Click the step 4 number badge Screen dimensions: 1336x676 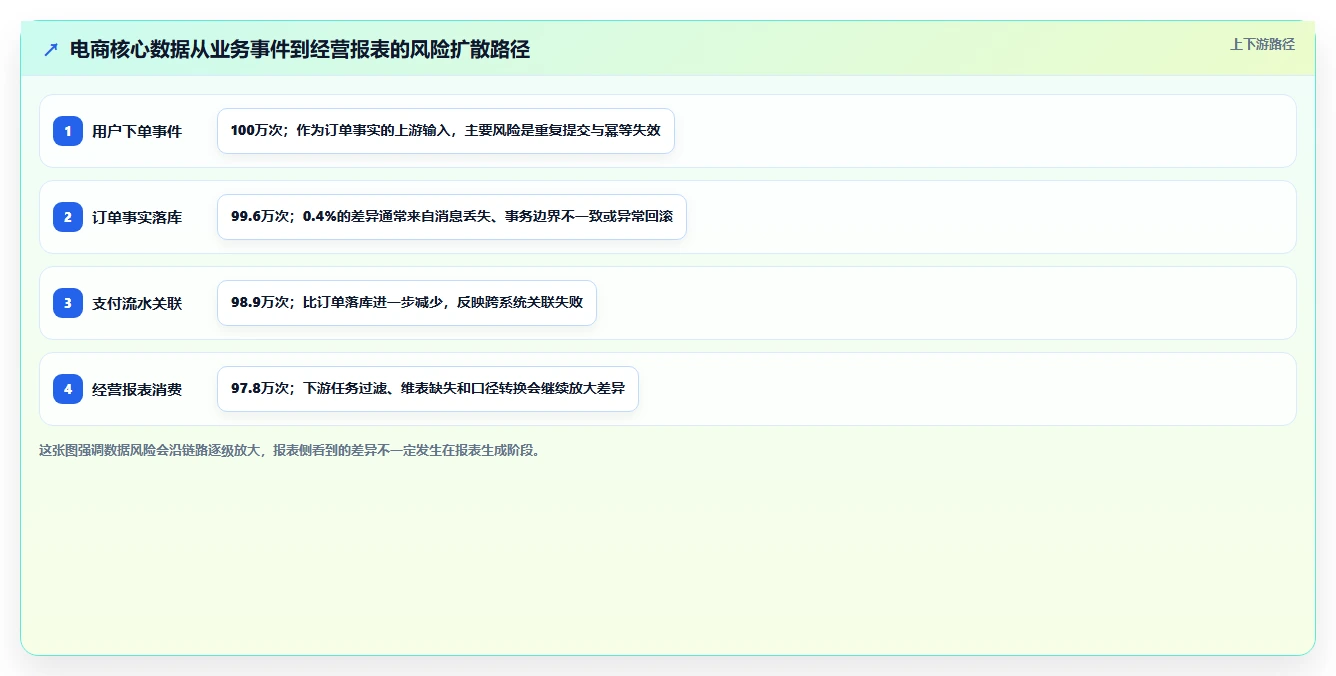tap(68, 389)
